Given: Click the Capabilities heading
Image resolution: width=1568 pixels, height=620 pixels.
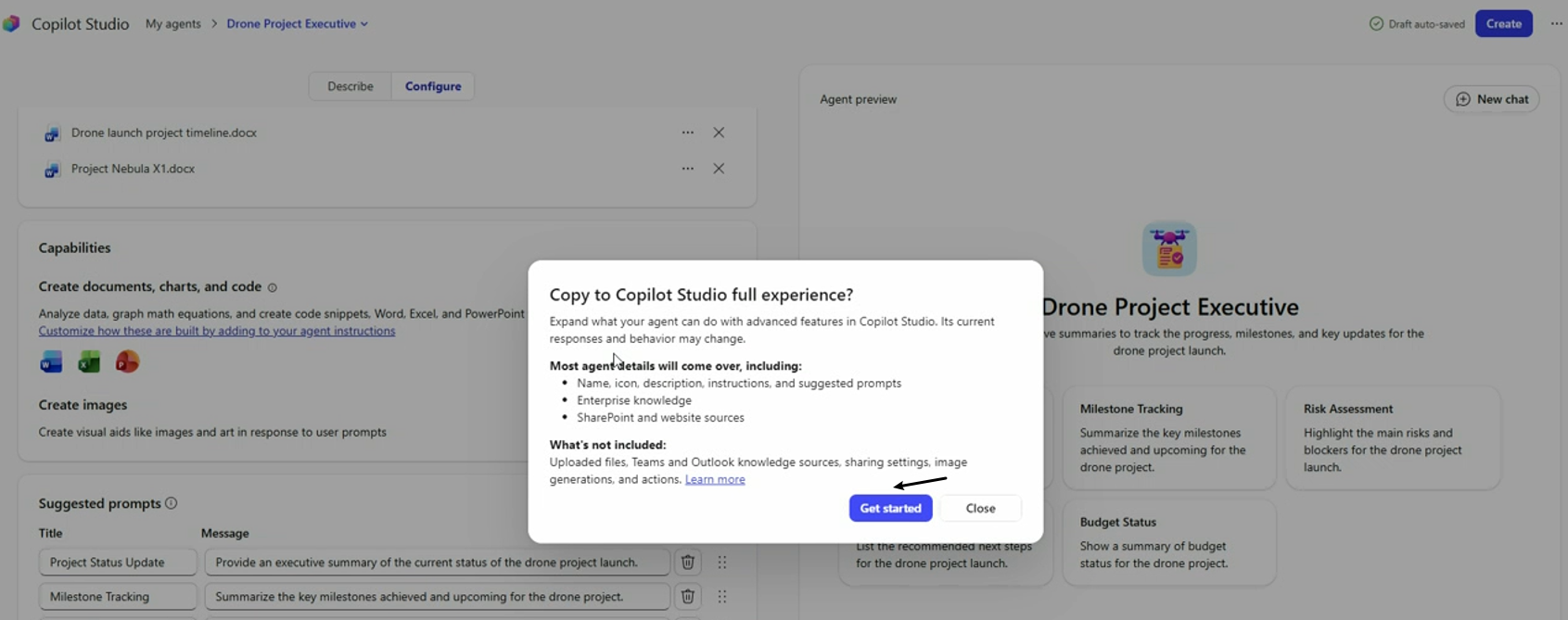Looking at the screenshot, I should coord(74,247).
